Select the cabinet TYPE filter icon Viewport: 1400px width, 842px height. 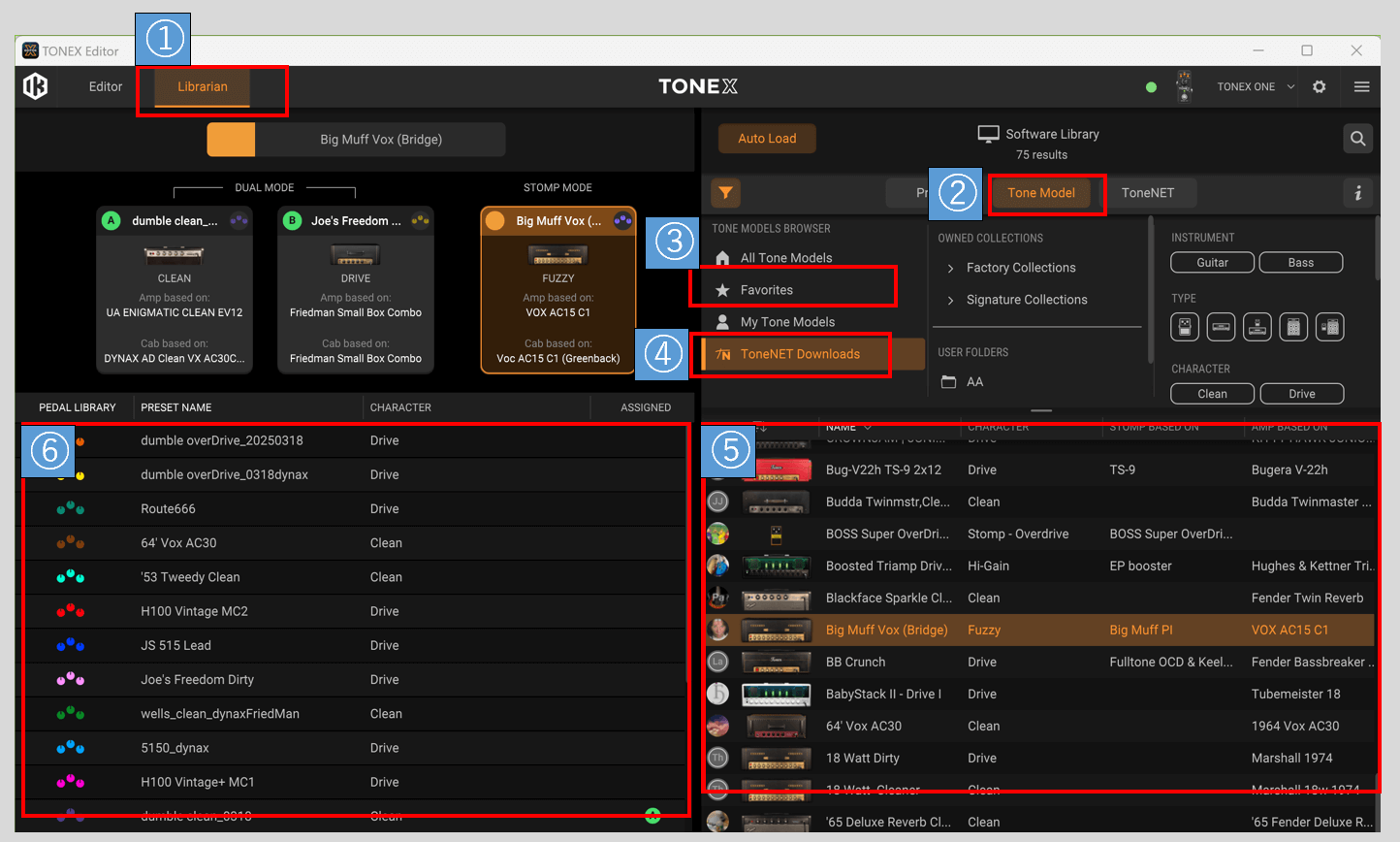1293,327
